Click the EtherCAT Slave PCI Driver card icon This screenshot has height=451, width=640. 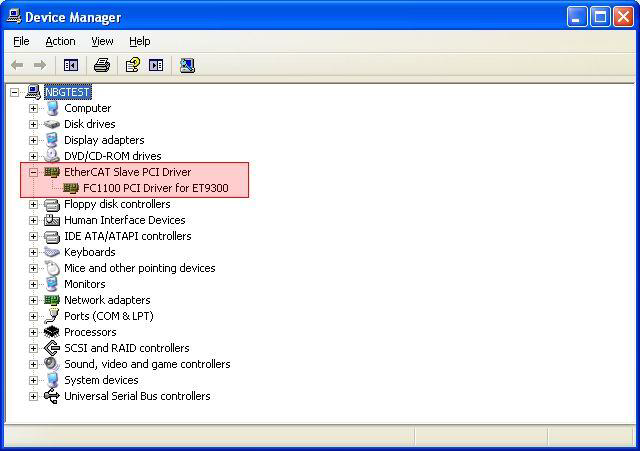pyautogui.click(x=52, y=172)
